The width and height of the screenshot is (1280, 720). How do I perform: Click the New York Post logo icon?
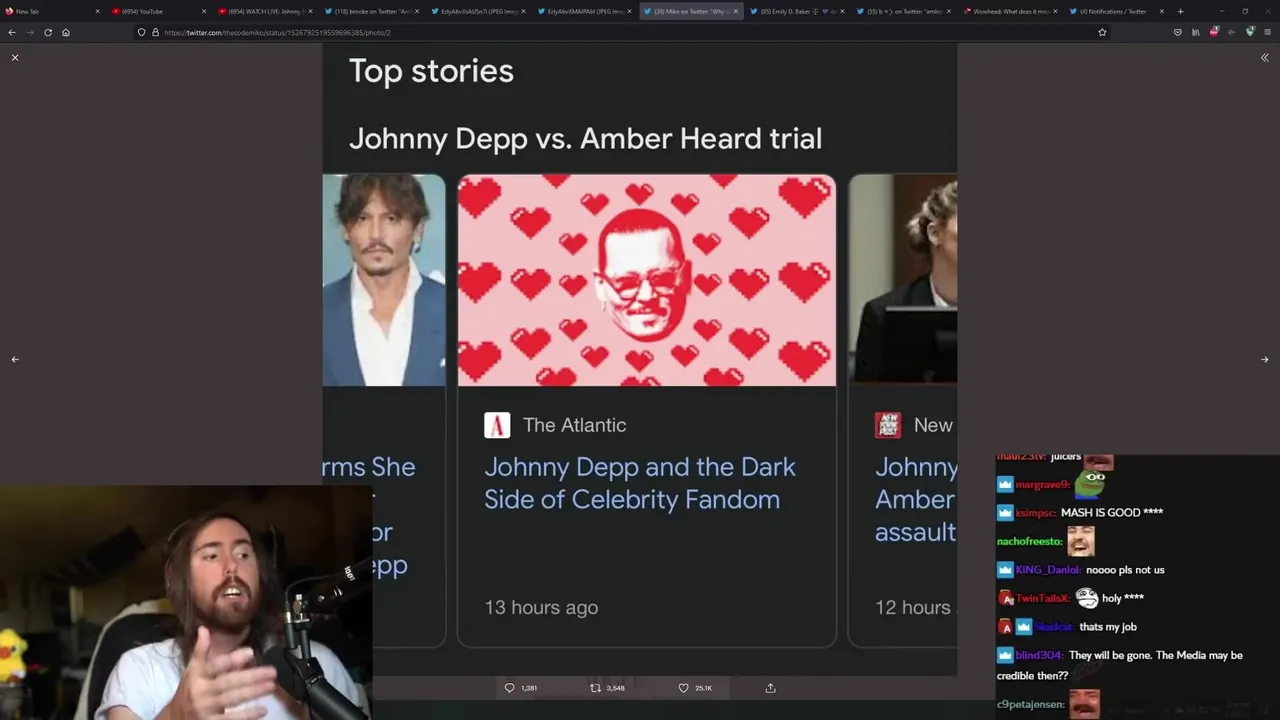[888, 425]
